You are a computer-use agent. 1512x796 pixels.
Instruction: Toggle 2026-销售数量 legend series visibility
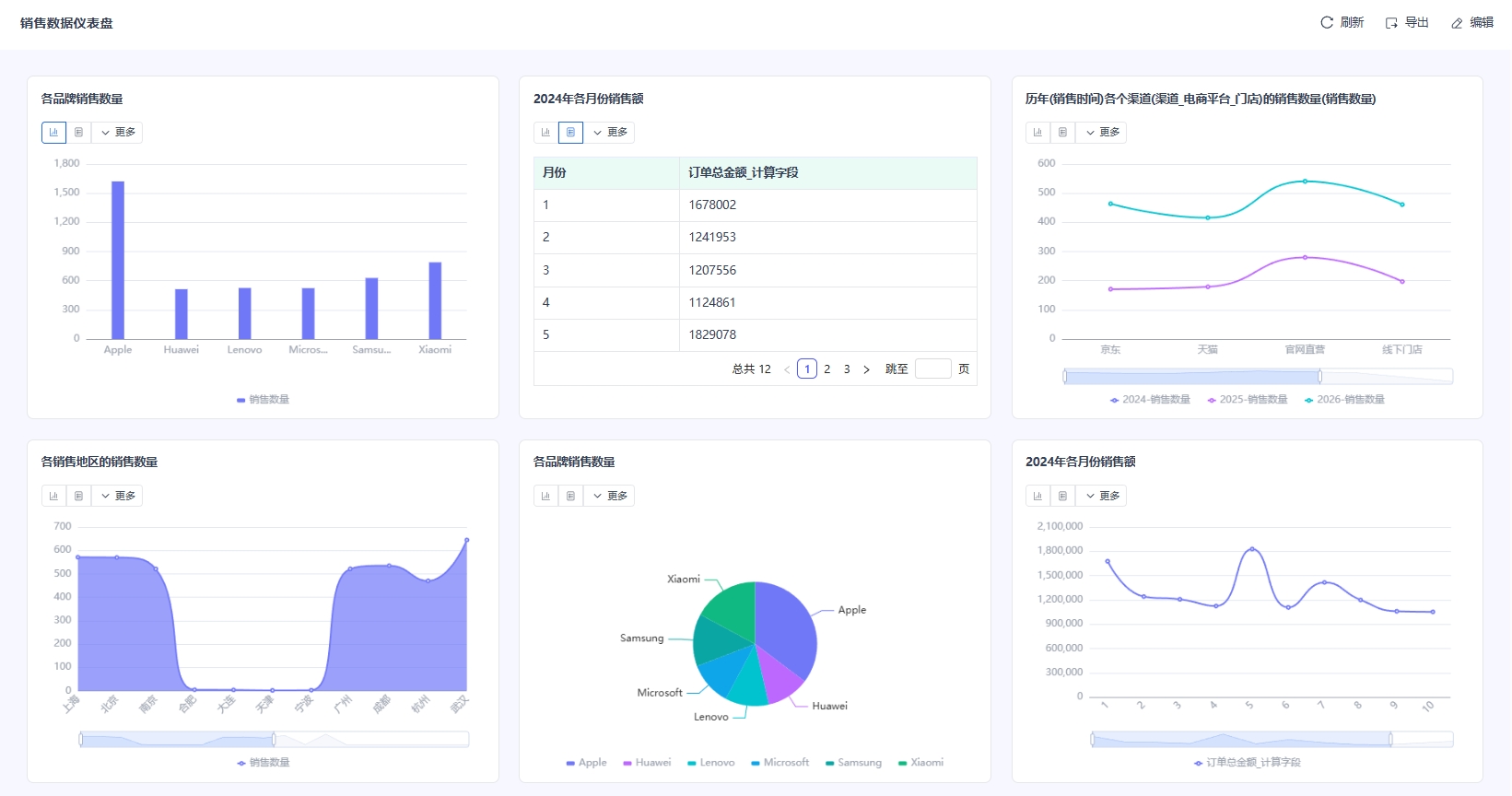point(1344,400)
